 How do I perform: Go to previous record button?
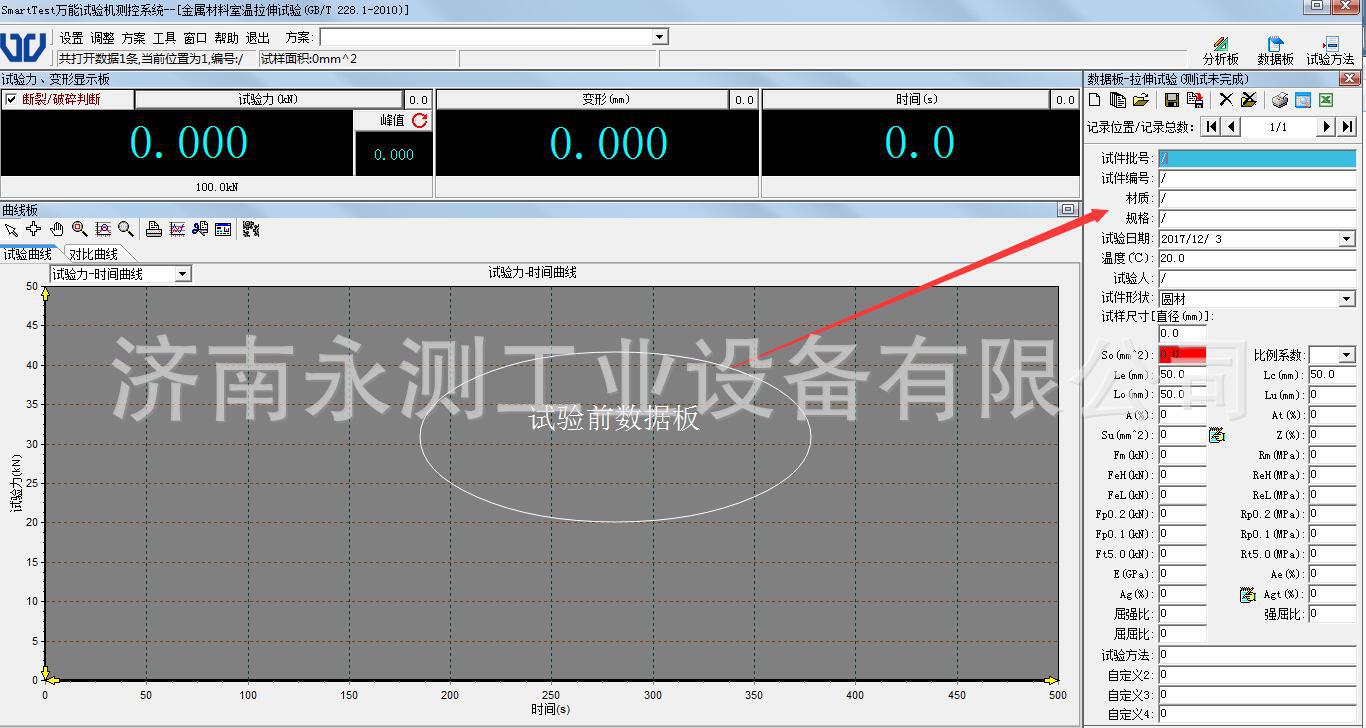1232,127
